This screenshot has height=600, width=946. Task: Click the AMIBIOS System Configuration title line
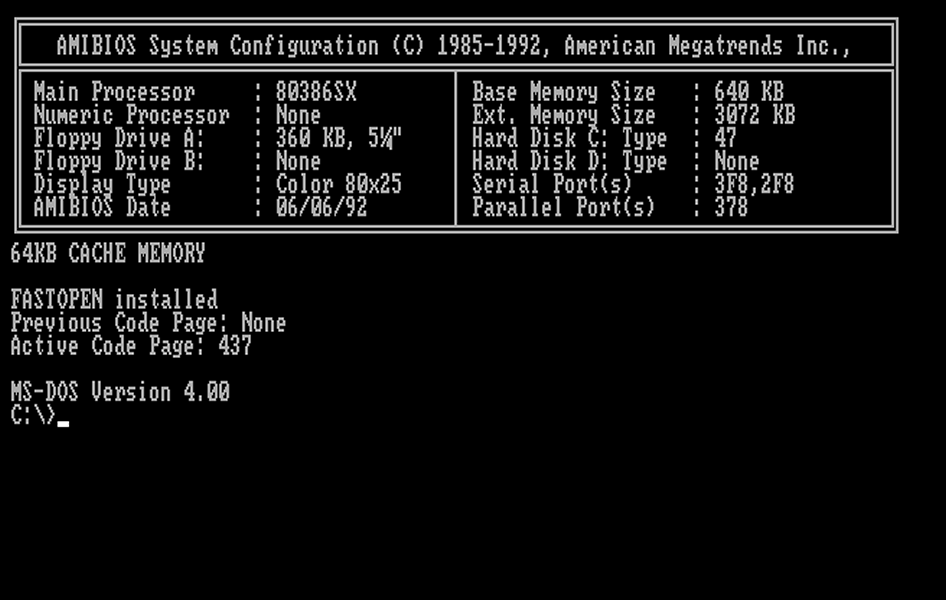[x=454, y=46]
